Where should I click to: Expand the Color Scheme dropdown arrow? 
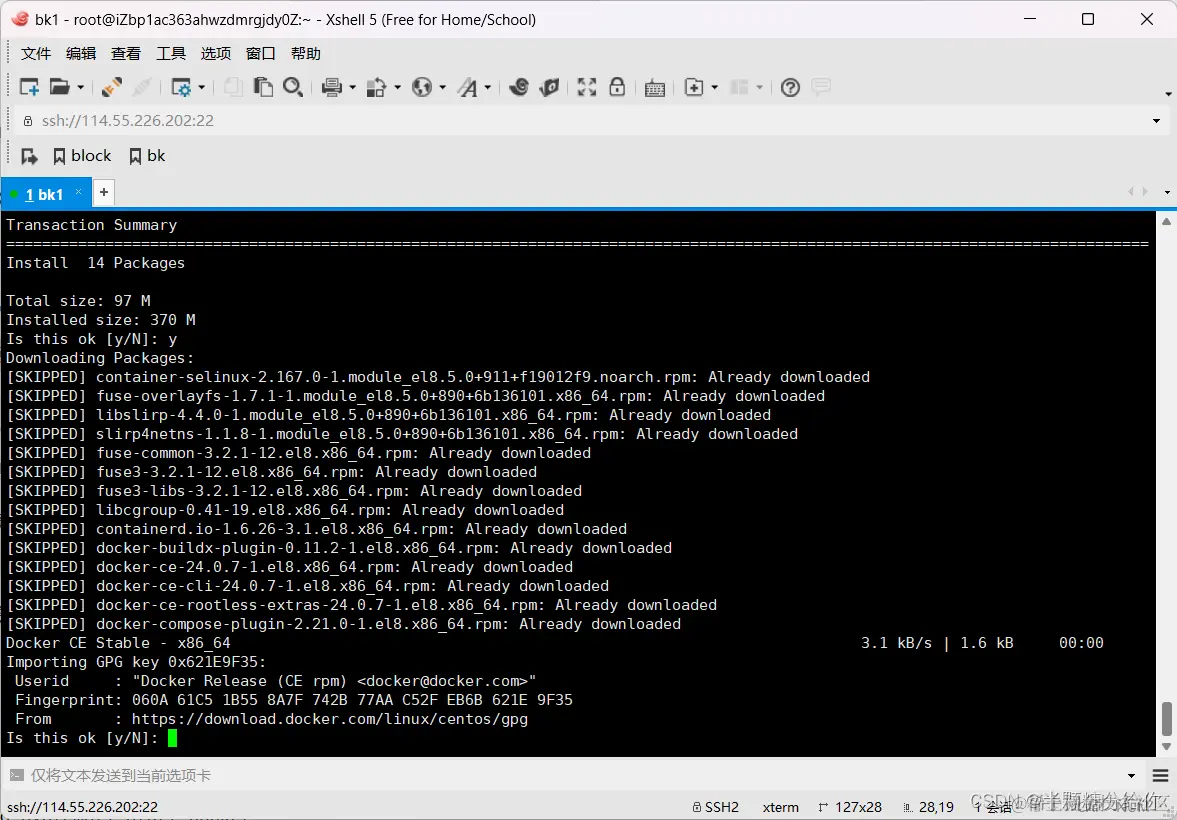tap(397, 88)
